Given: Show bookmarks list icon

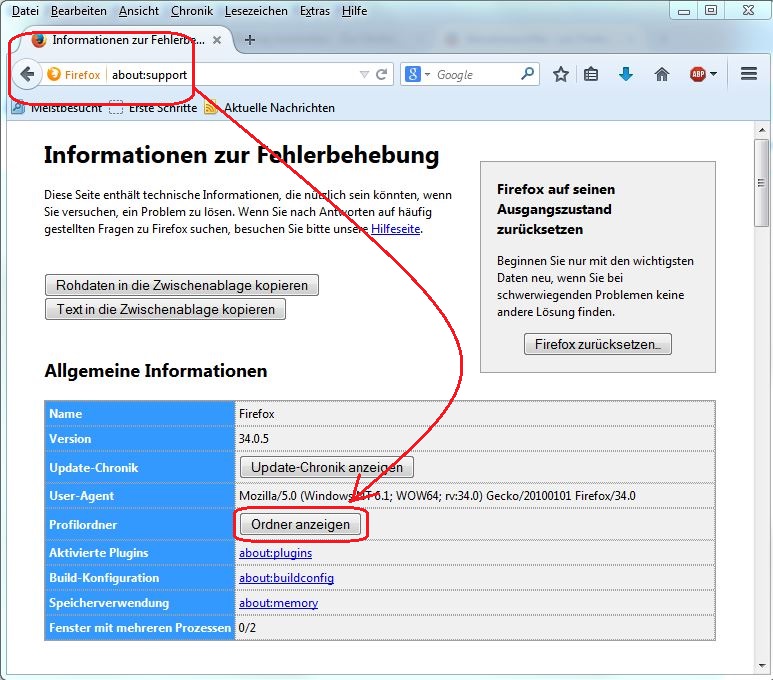Looking at the screenshot, I should (591, 74).
